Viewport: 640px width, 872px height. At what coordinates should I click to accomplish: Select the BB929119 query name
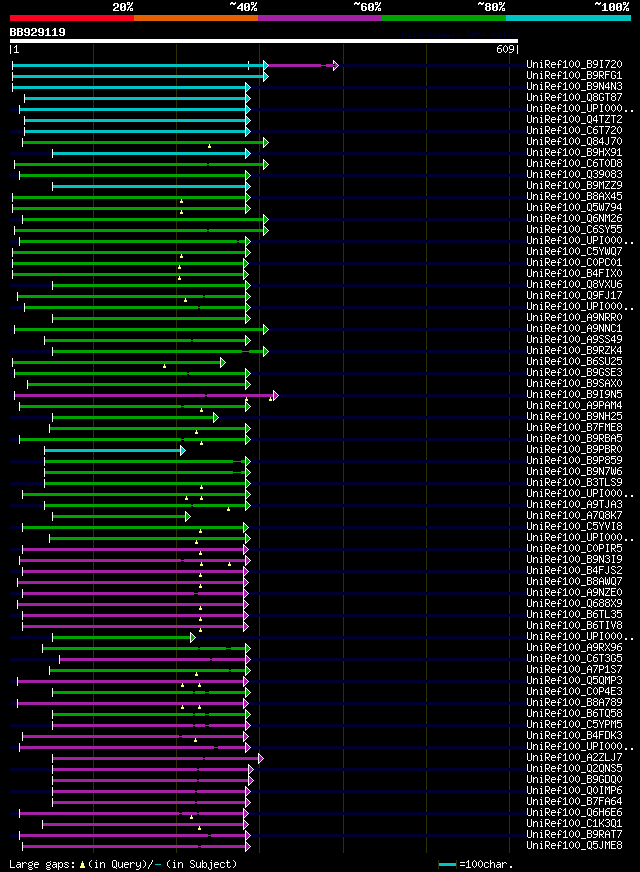[x=37, y=32]
